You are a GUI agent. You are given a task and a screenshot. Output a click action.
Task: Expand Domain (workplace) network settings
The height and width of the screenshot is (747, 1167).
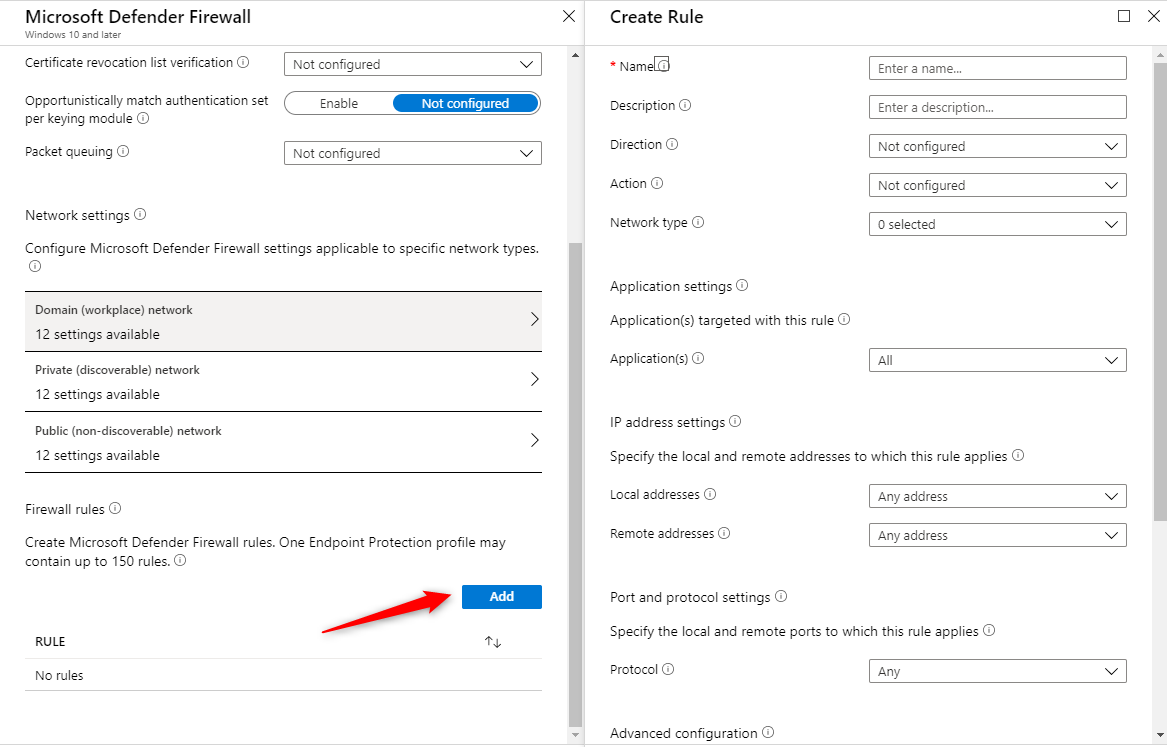[x=284, y=321]
